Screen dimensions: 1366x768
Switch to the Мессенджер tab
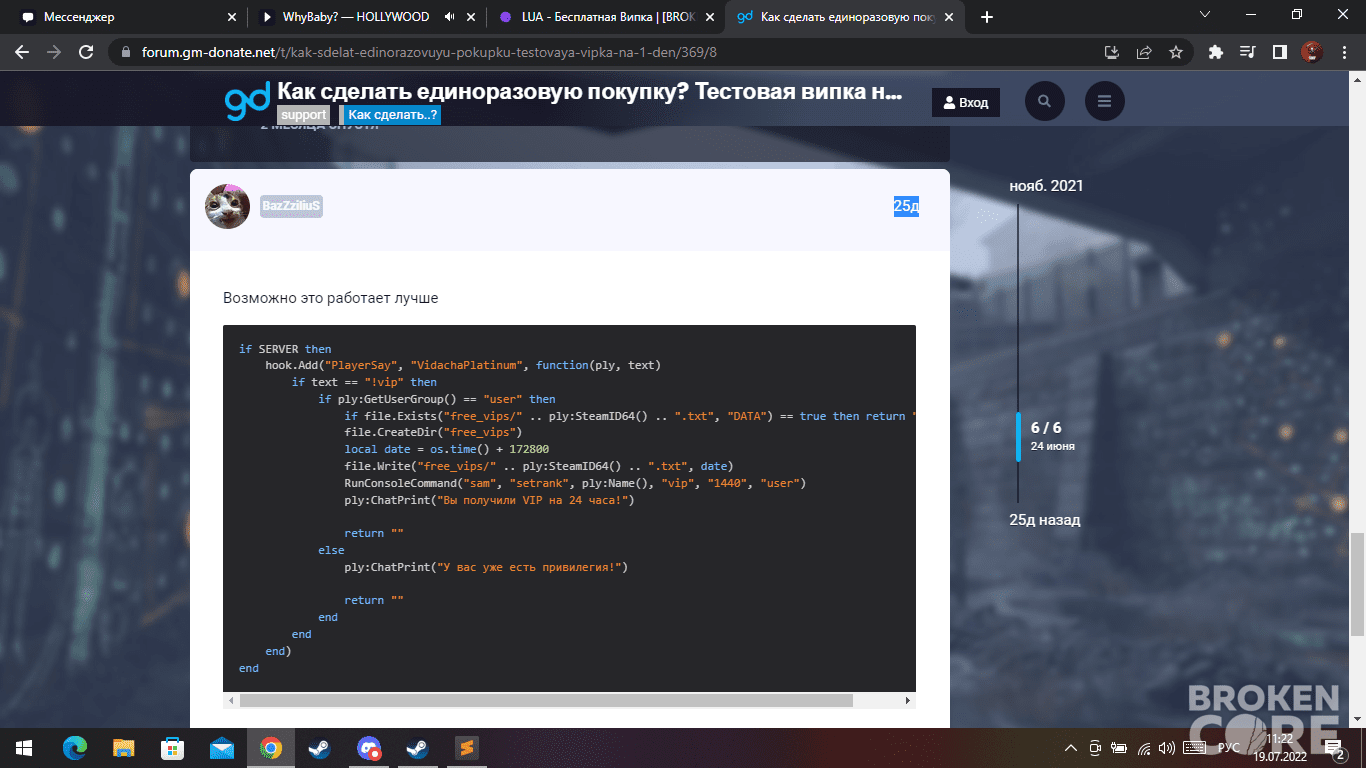point(123,17)
